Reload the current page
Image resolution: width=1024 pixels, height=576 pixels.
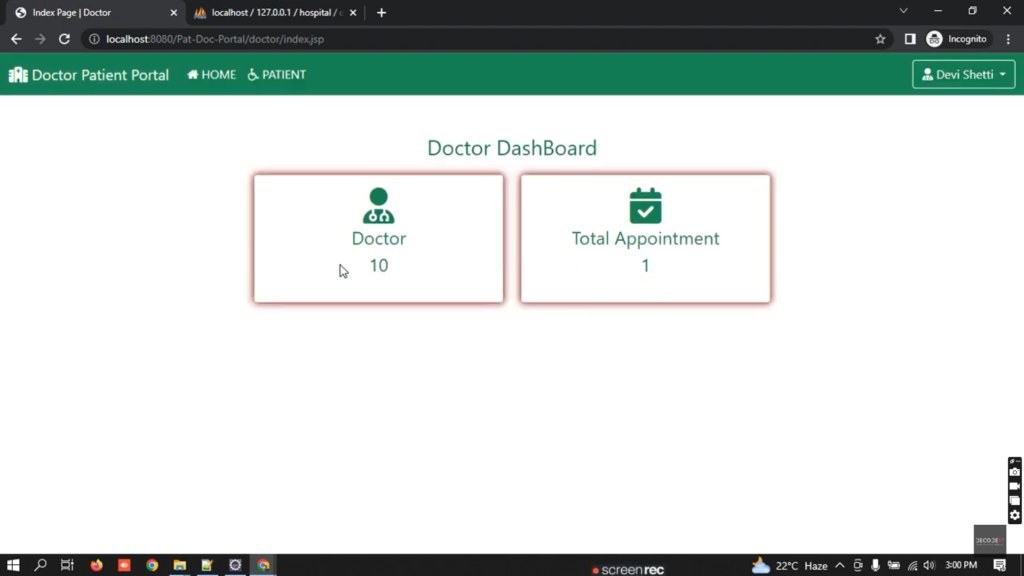point(64,39)
